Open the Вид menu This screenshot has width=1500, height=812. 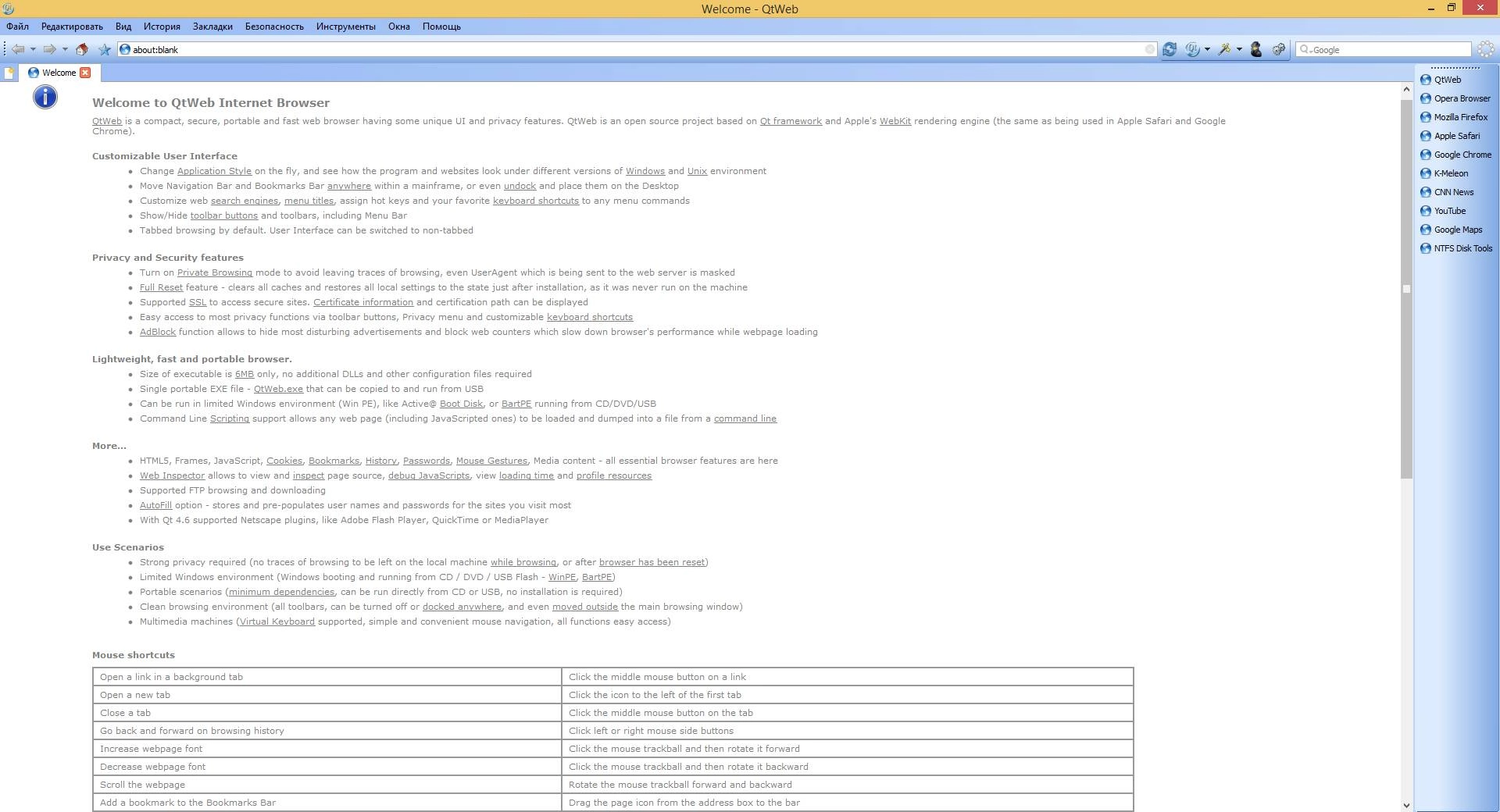pos(123,27)
